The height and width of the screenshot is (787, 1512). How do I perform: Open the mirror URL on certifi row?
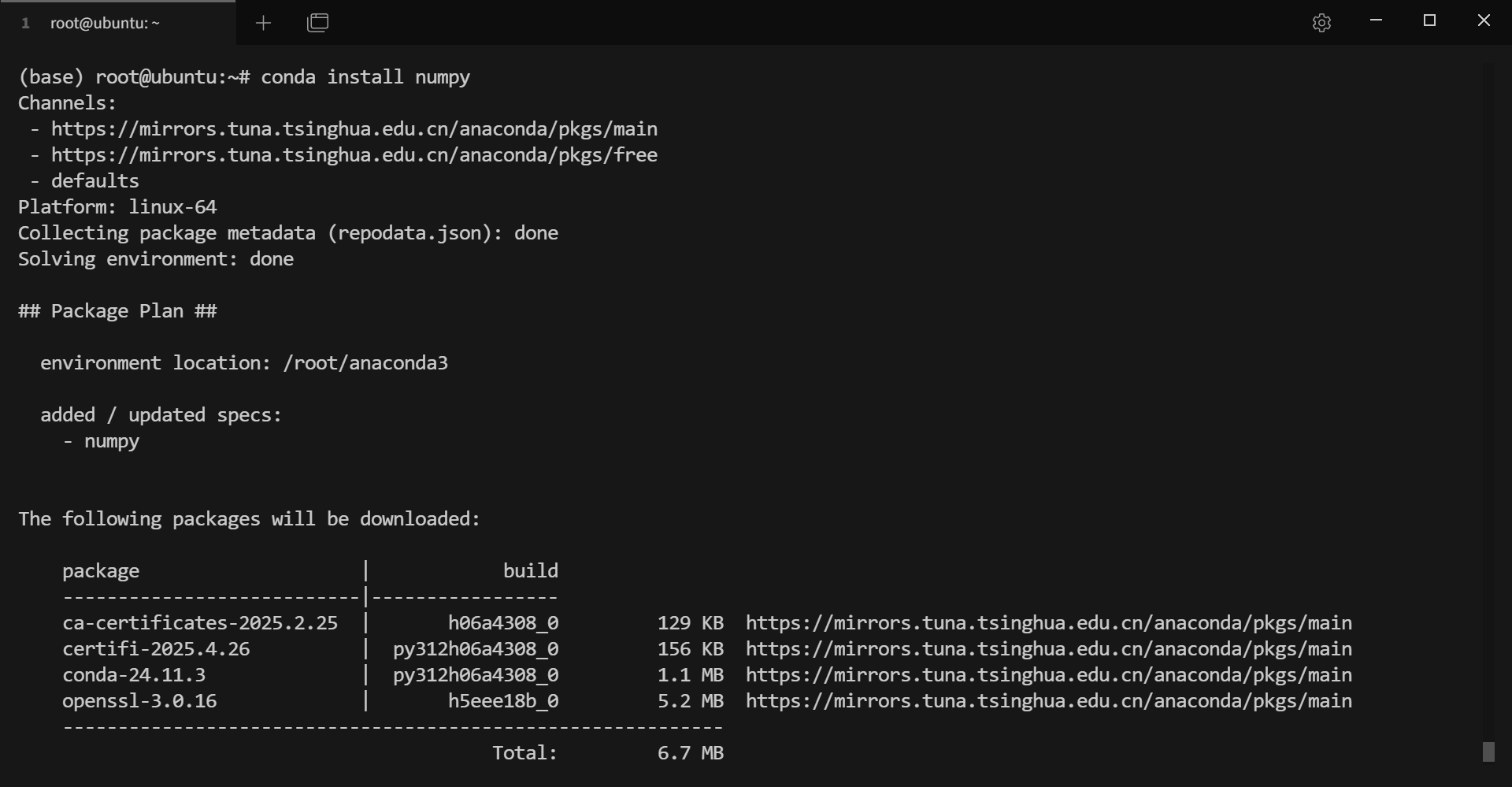click(1048, 649)
